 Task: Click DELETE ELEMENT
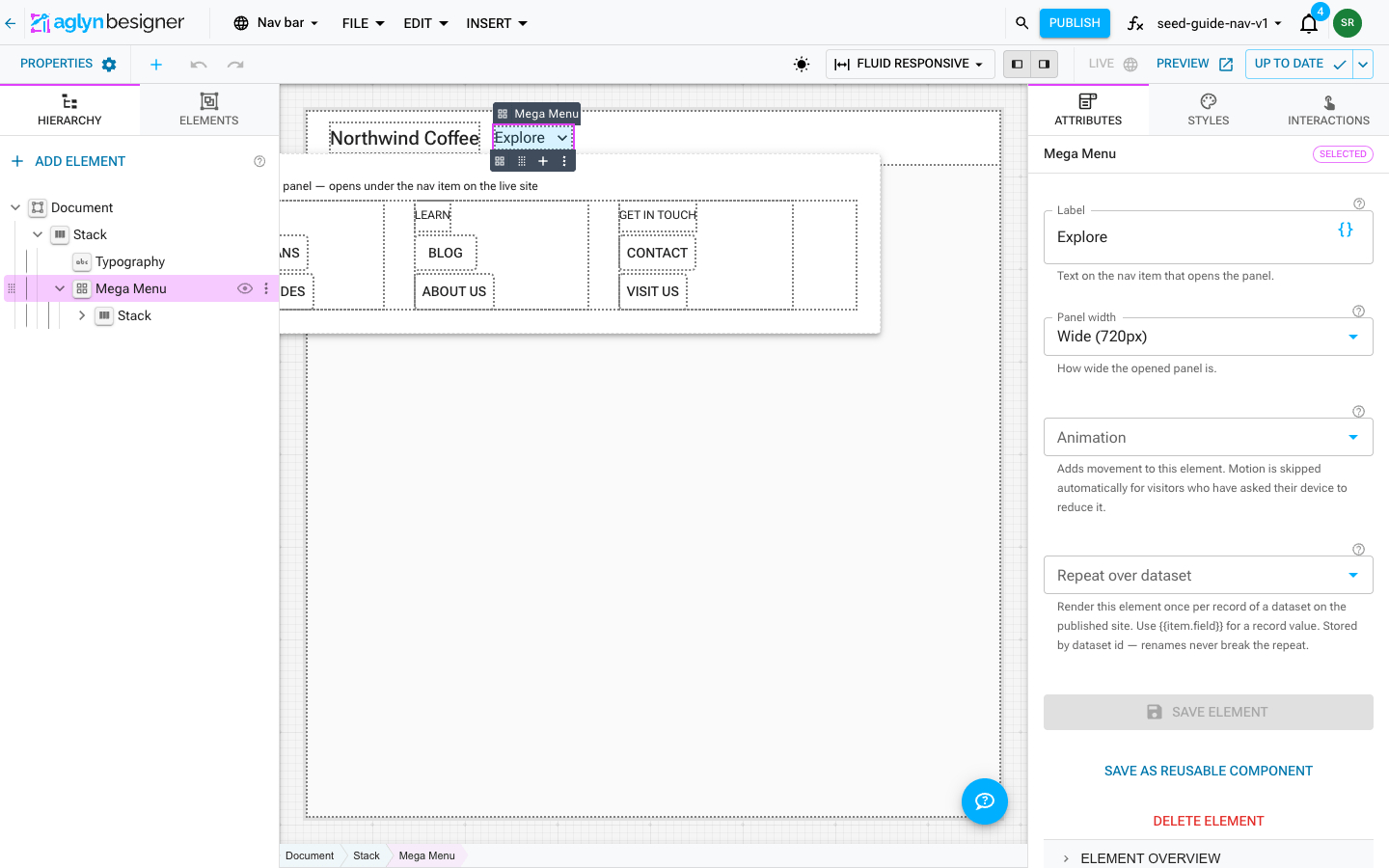pos(1208,821)
